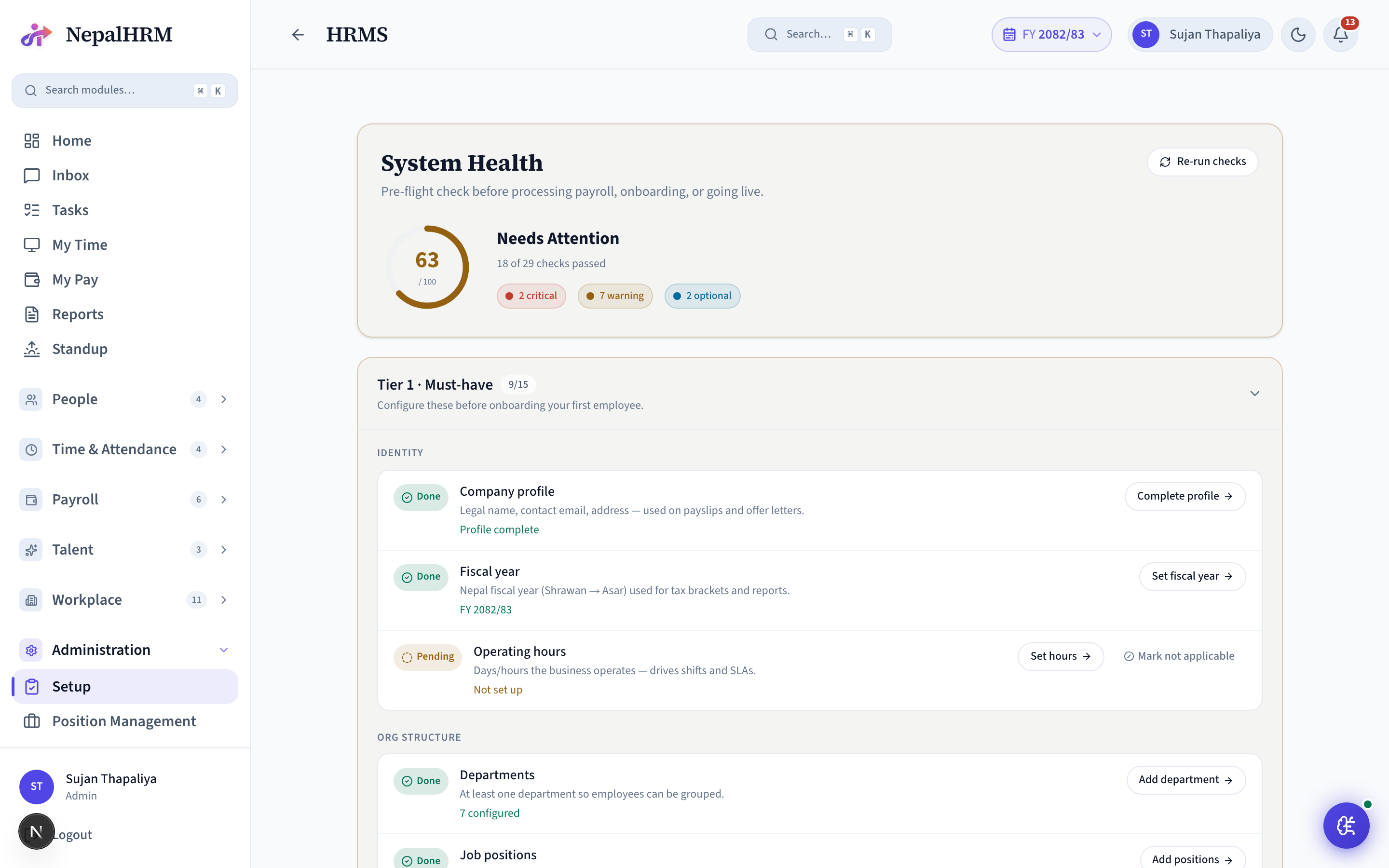Expand the Talent section chevron
The image size is (1389, 868).
point(224,549)
